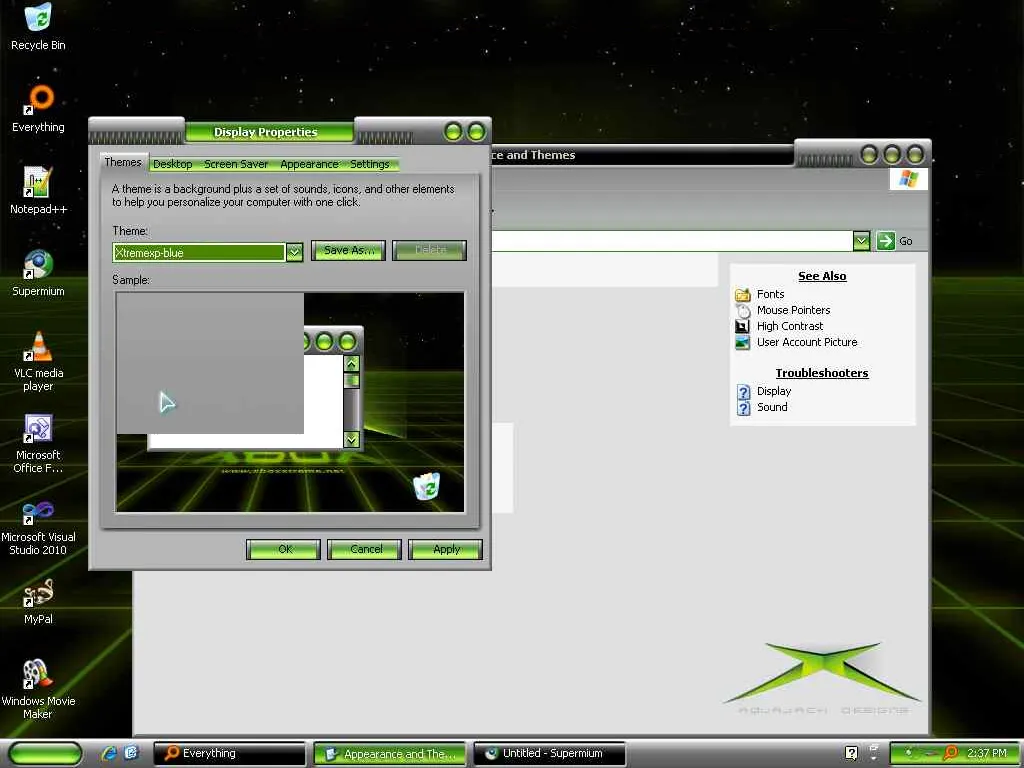Click the Windows flag logo in window
The image size is (1024, 768).
pos(908,178)
